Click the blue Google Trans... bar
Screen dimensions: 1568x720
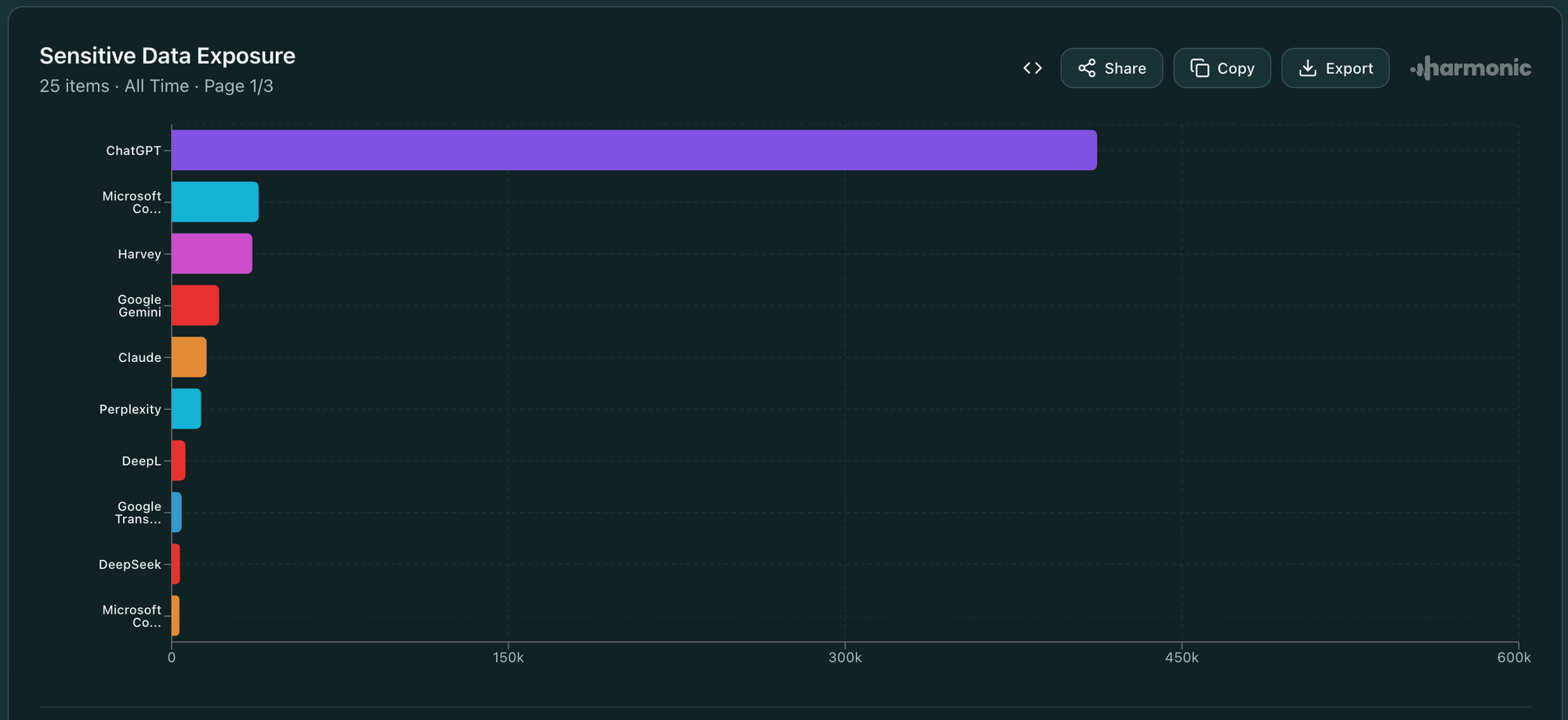click(x=177, y=512)
